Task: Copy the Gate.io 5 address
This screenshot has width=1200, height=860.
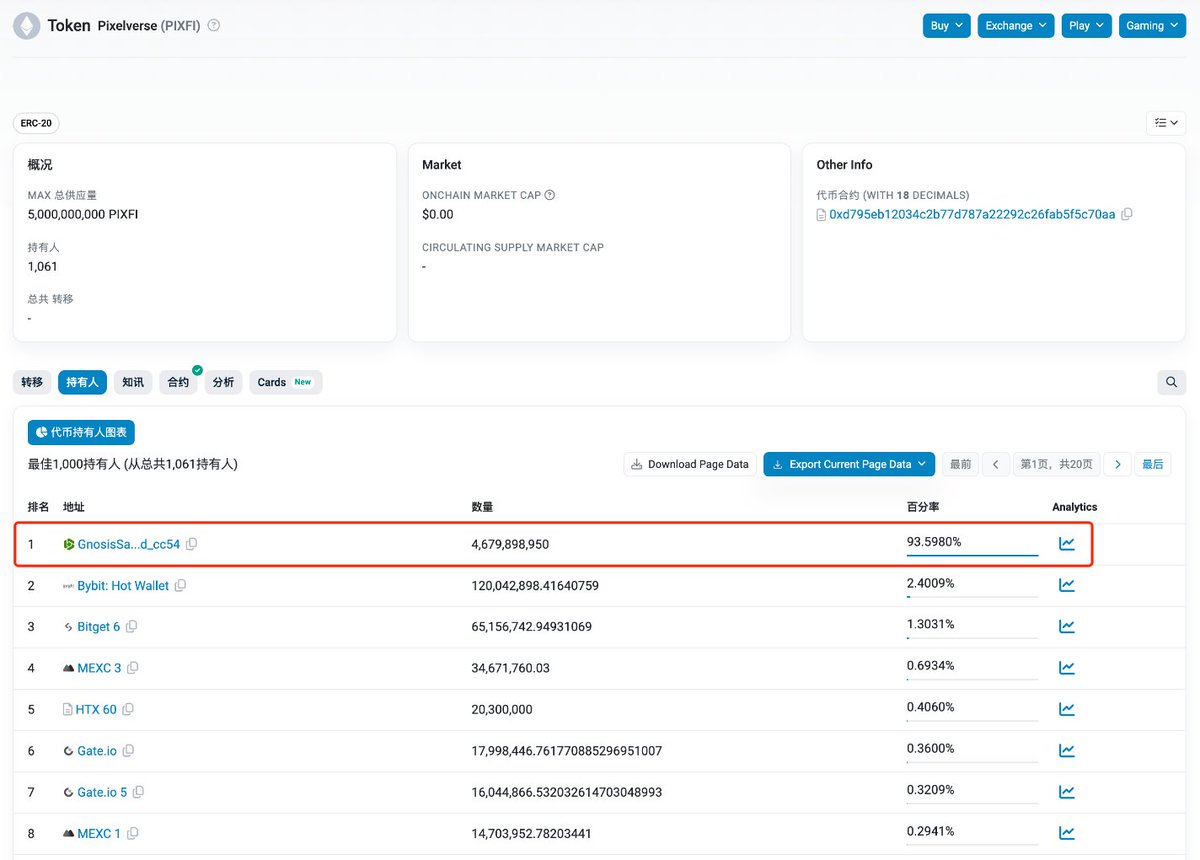Action: [139, 792]
